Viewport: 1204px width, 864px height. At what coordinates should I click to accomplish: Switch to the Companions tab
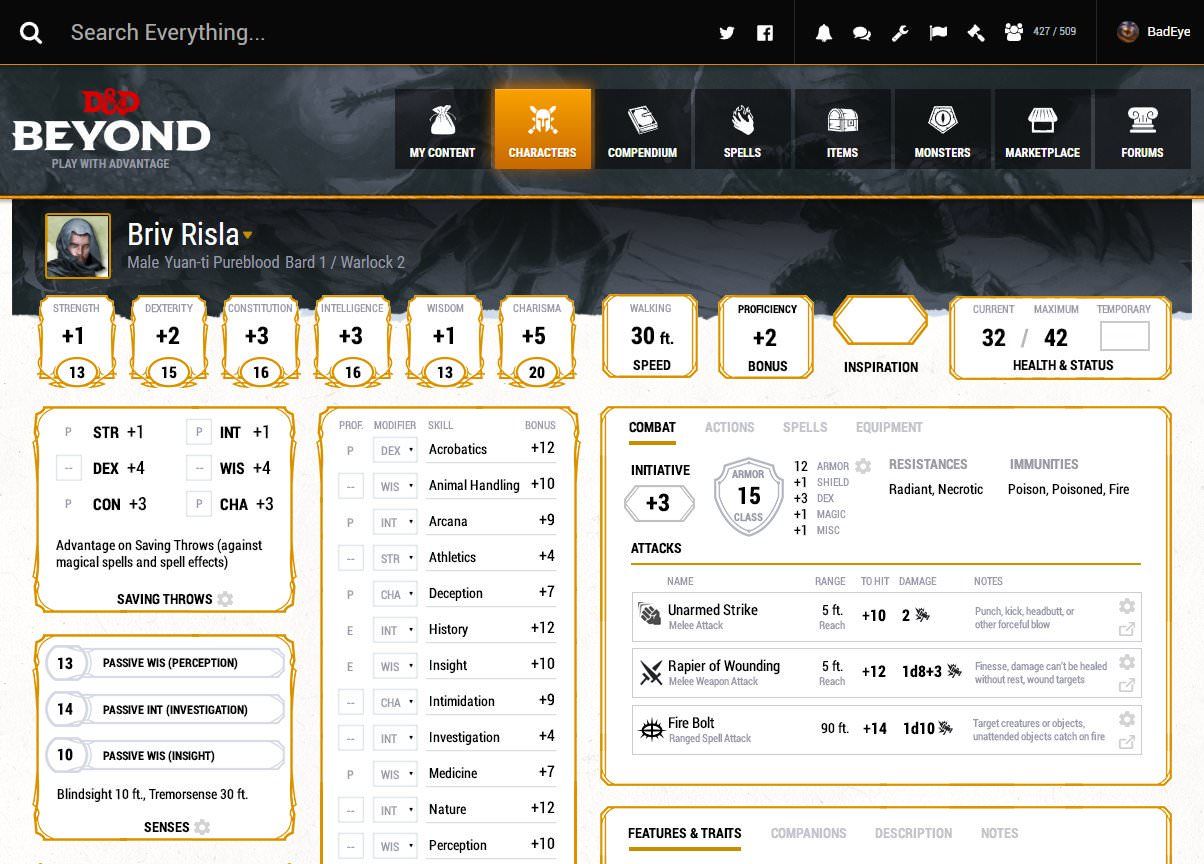tap(808, 833)
